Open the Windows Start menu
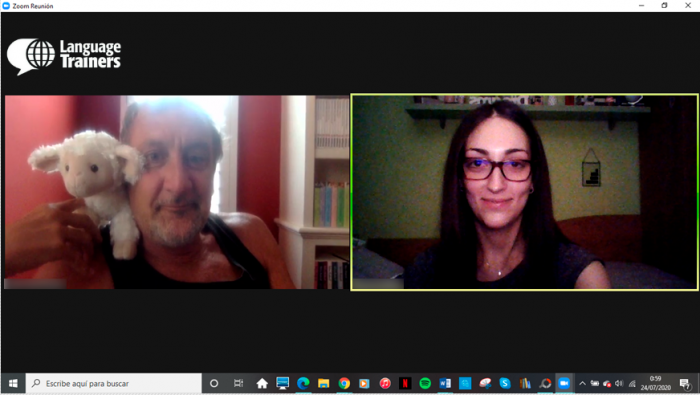The image size is (700, 395). 13,383
